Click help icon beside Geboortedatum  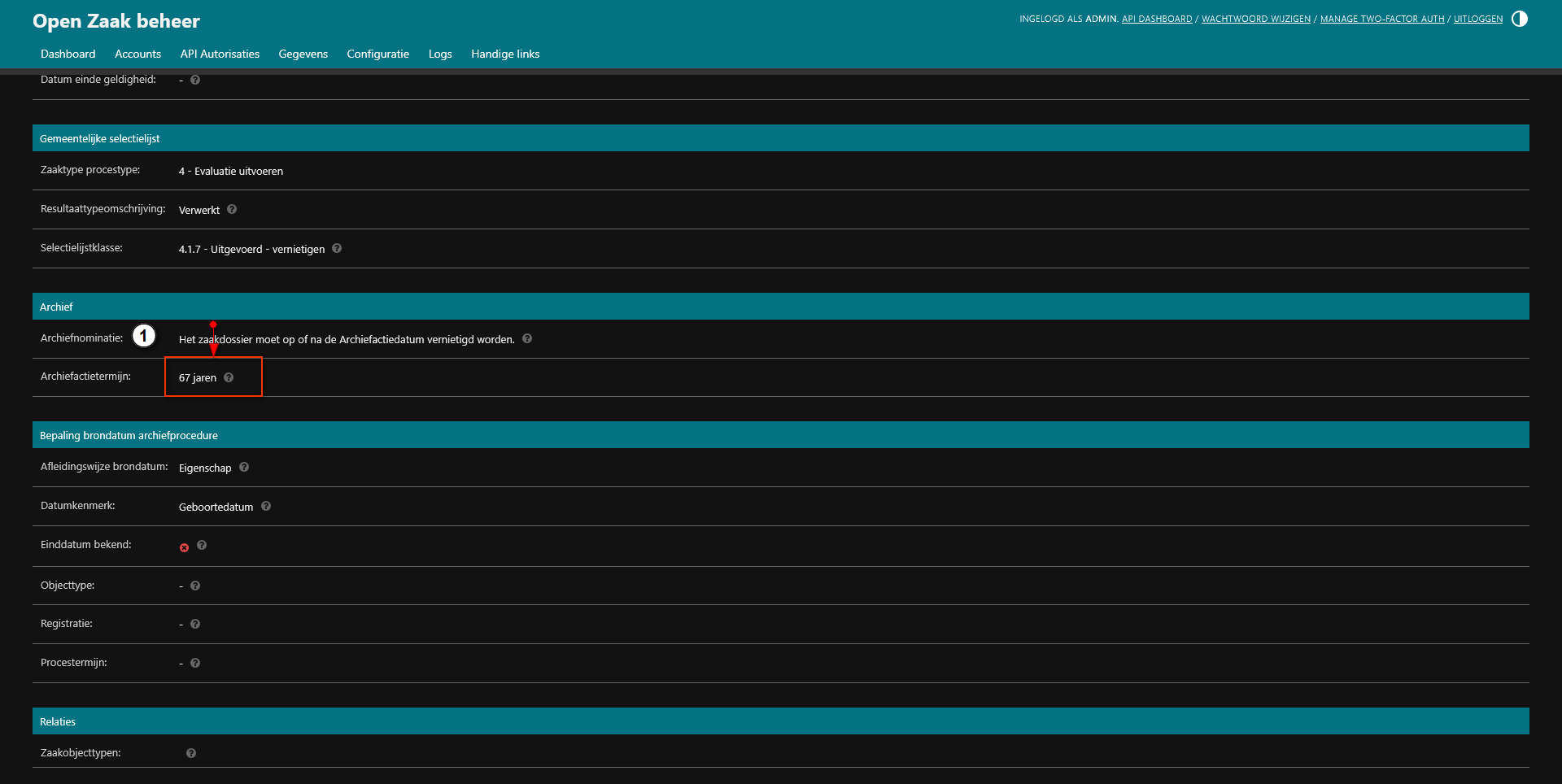point(266,507)
